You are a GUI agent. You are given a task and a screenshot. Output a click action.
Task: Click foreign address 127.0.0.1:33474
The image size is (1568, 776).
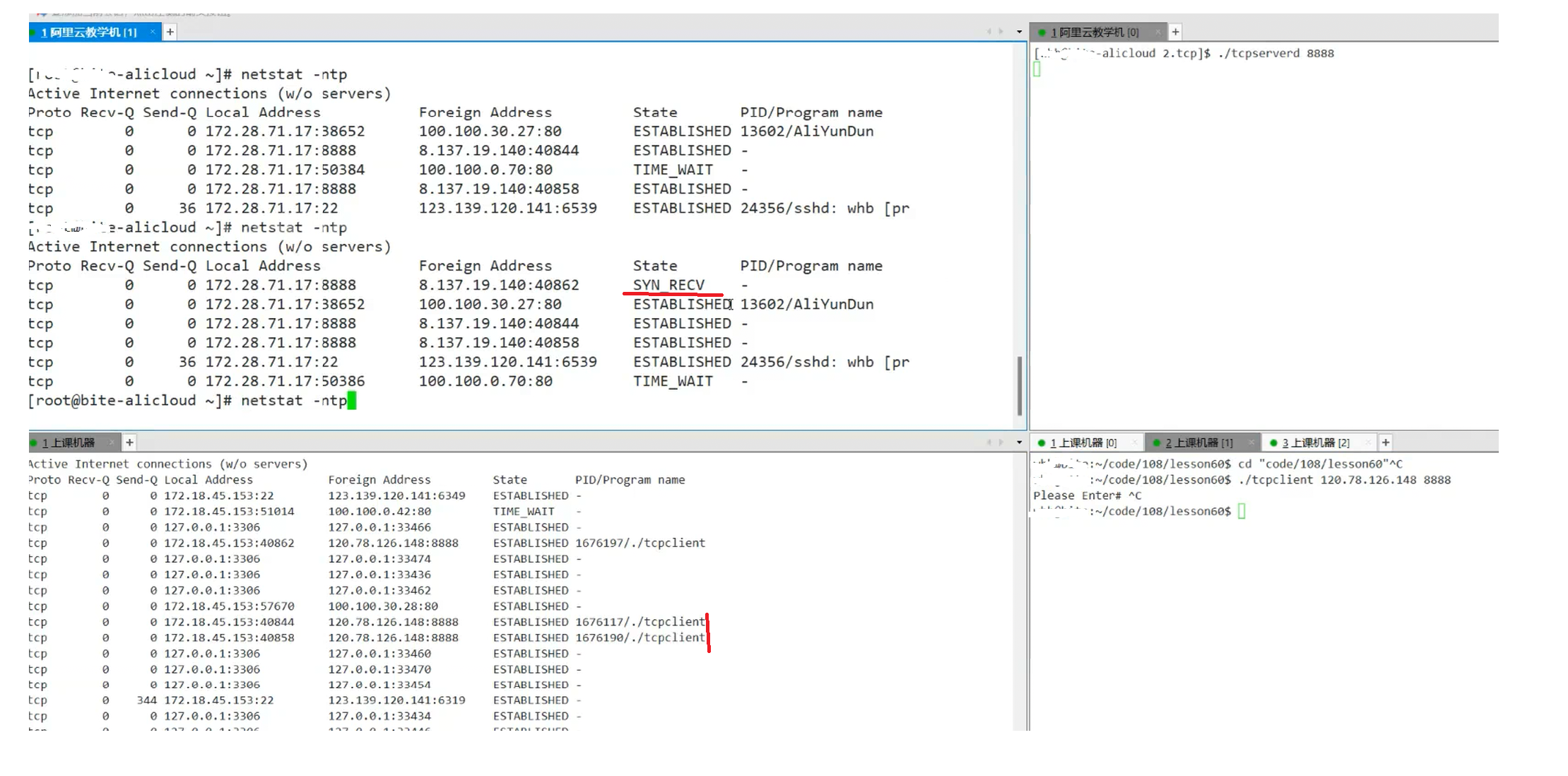point(379,559)
